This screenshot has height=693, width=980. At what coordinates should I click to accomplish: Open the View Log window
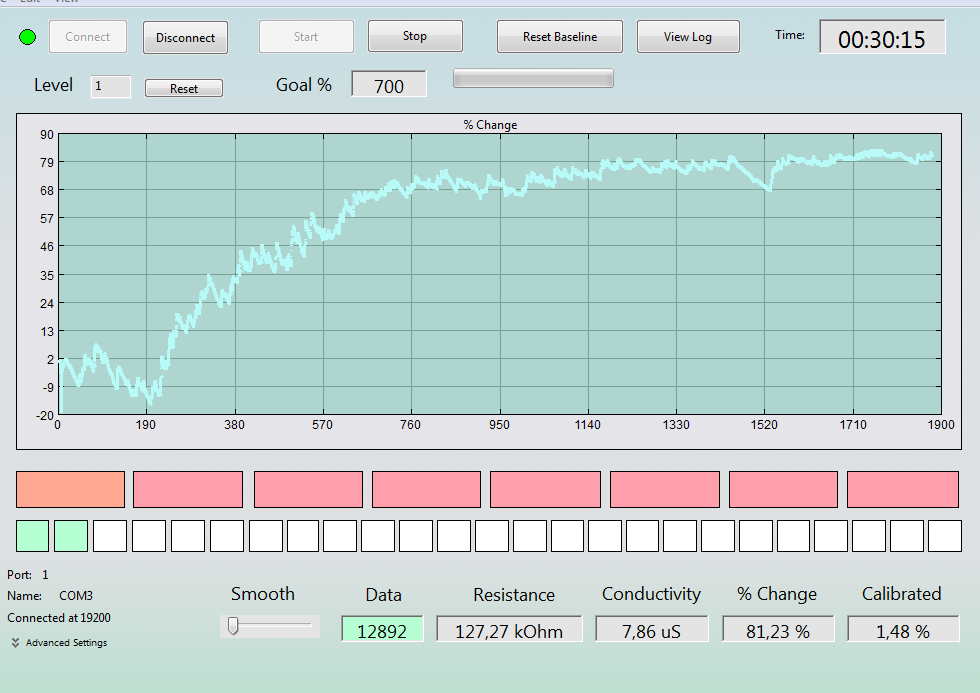[x=688, y=37]
